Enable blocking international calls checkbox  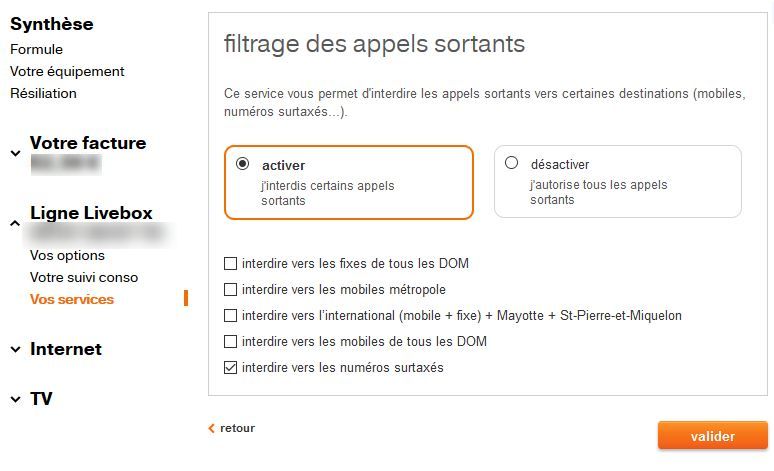[231, 316]
